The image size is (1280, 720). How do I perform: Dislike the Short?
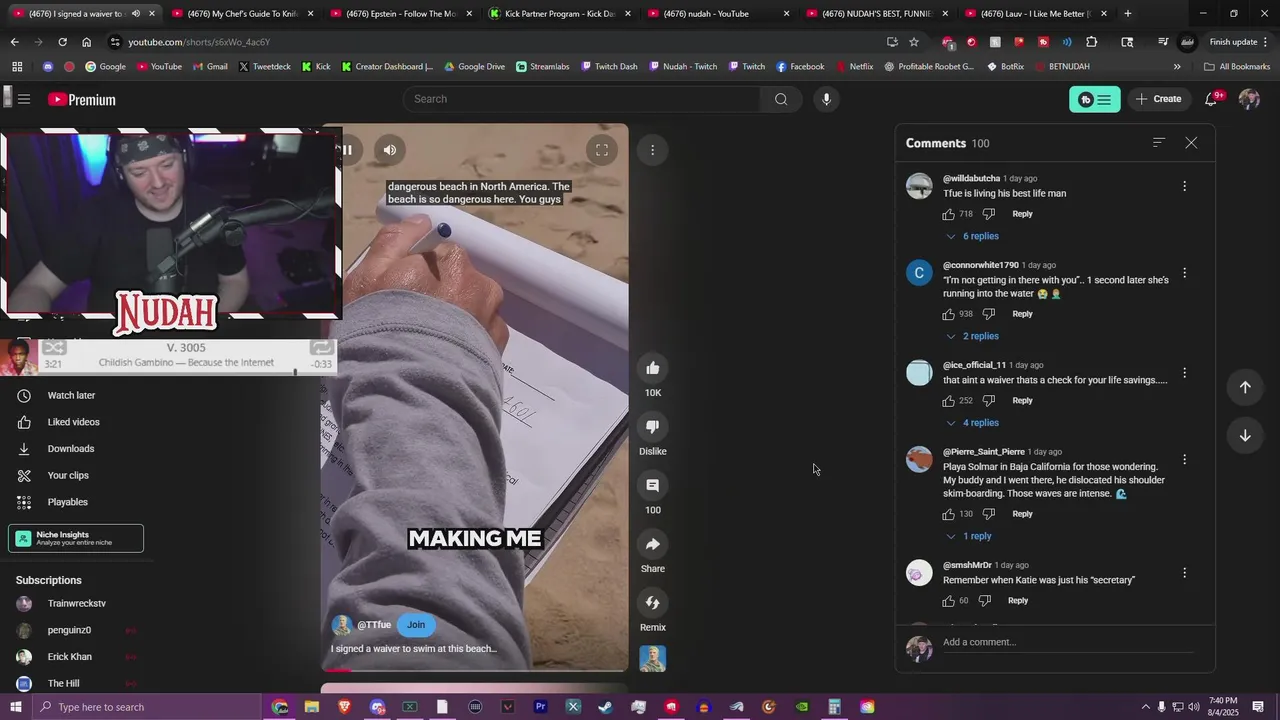tap(653, 427)
